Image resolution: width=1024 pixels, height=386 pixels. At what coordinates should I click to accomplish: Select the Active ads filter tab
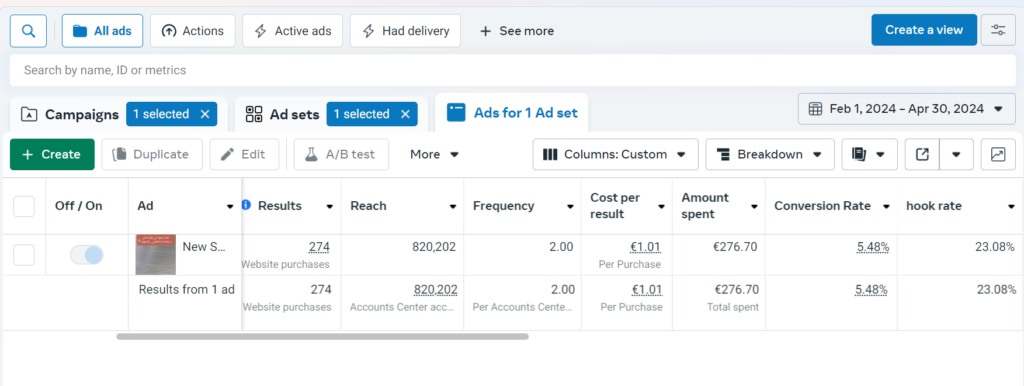click(x=292, y=31)
